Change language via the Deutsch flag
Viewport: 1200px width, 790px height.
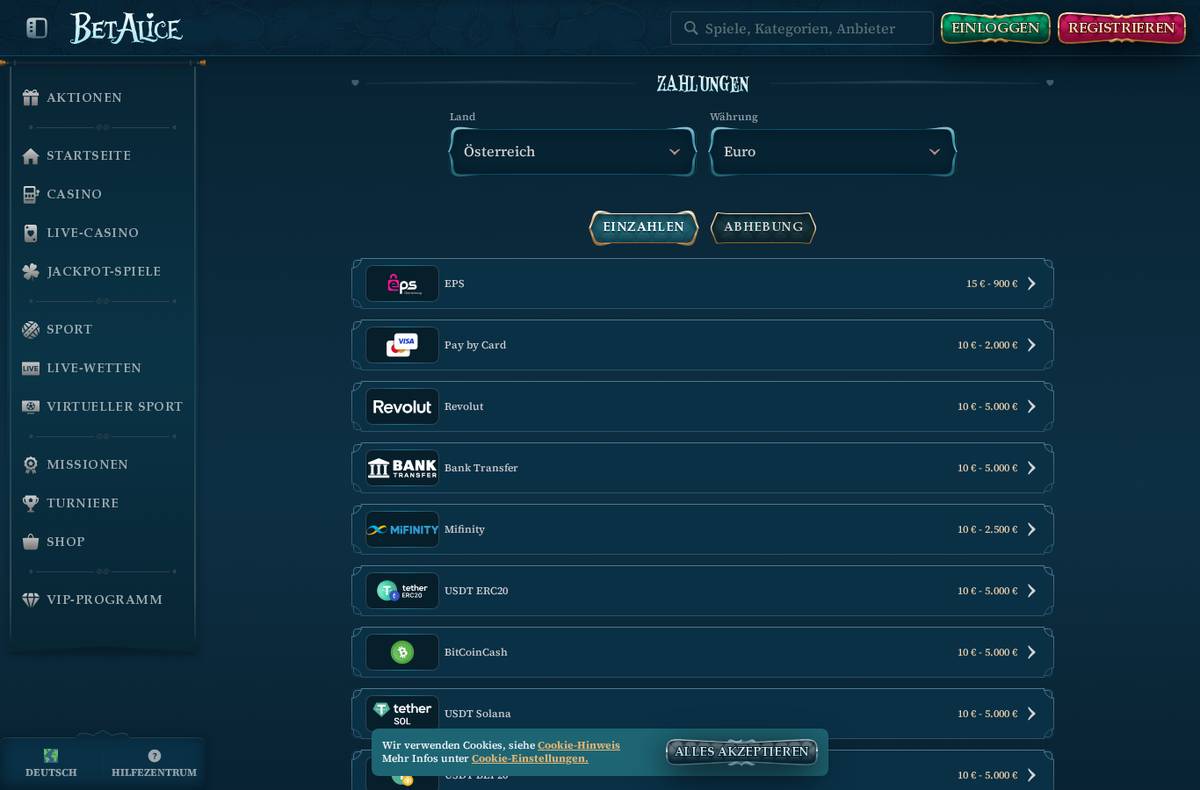(x=51, y=756)
